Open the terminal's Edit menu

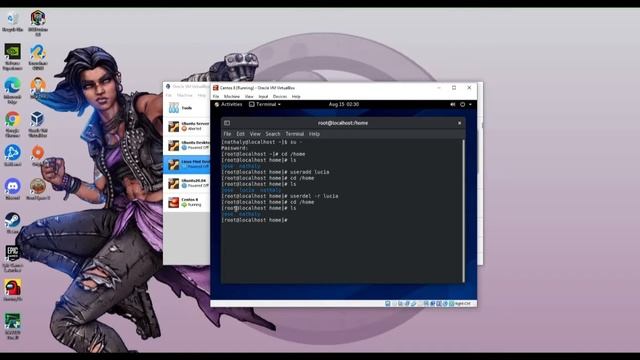(240, 134)
